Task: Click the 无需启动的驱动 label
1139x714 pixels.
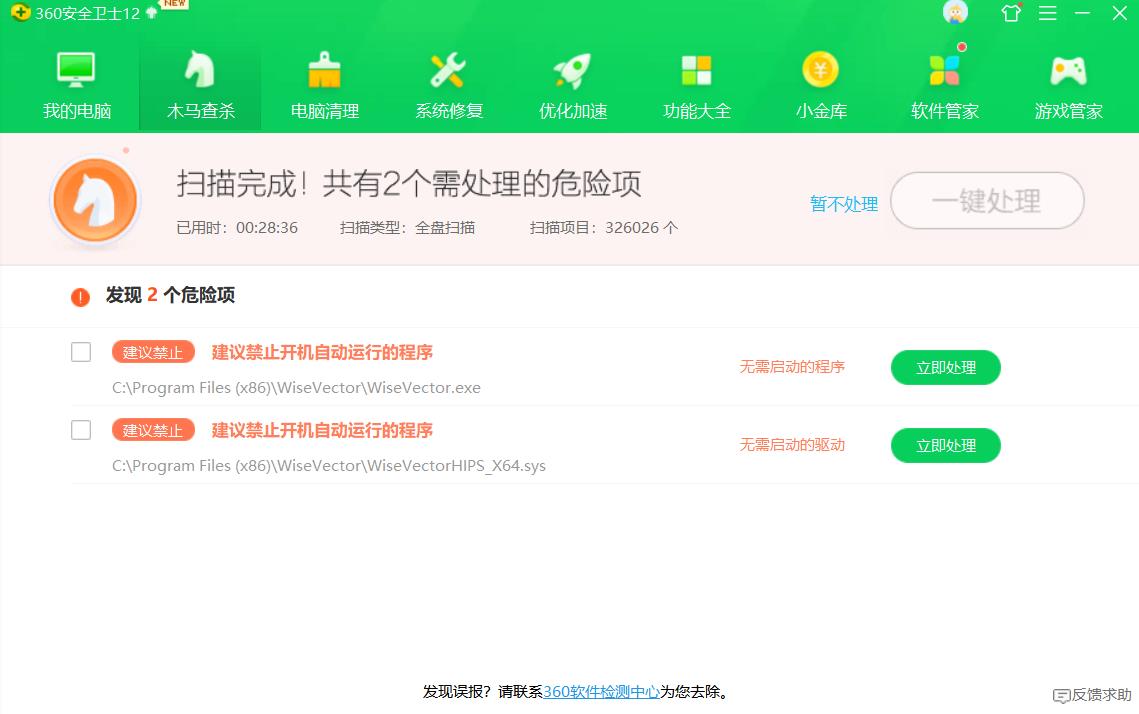Action: [792, 445]
